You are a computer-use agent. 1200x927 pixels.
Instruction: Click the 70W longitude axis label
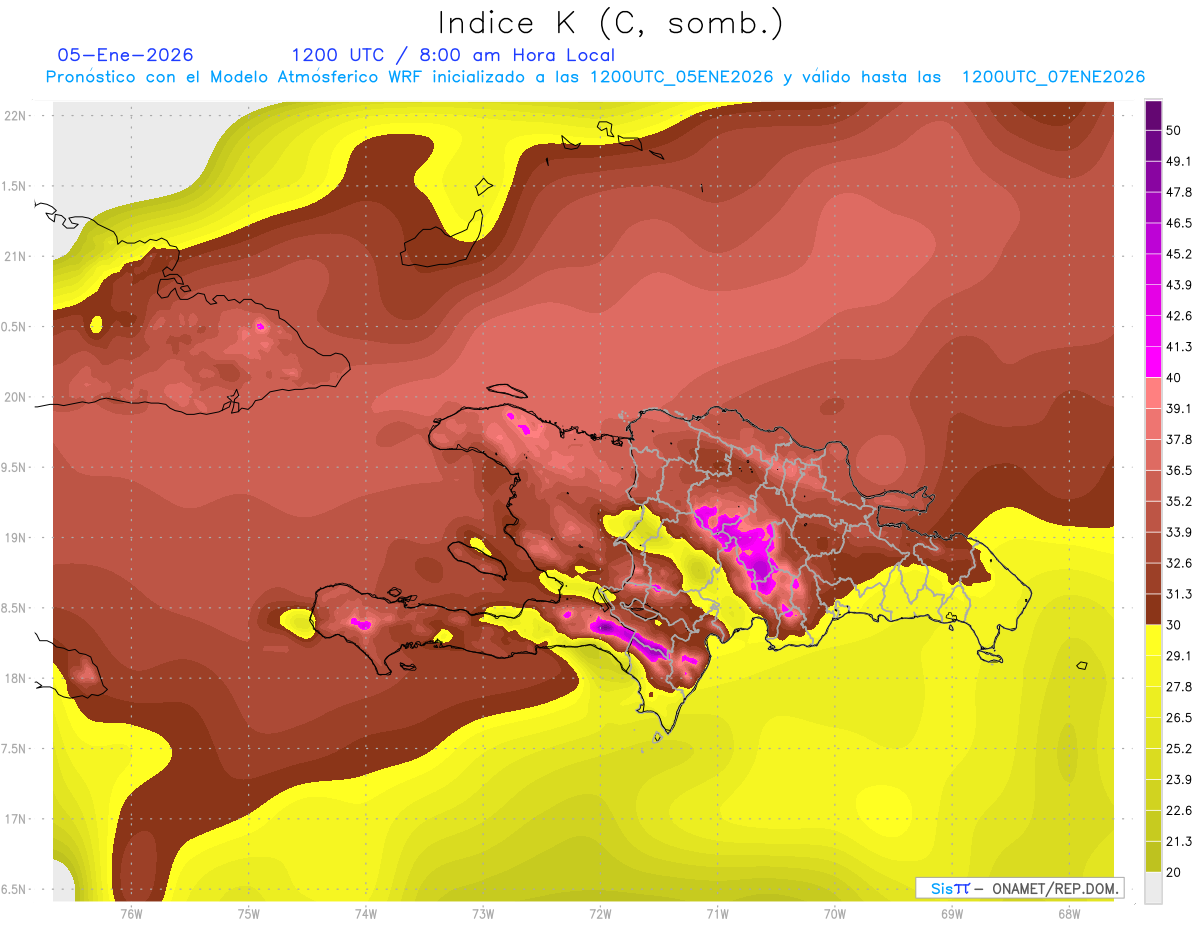pos(834,913)
